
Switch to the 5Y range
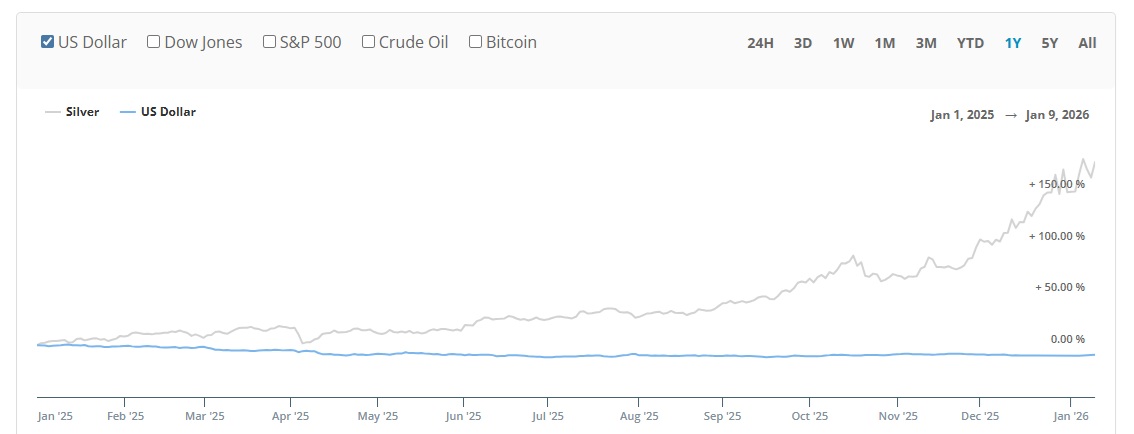(x=1049, y=43)
